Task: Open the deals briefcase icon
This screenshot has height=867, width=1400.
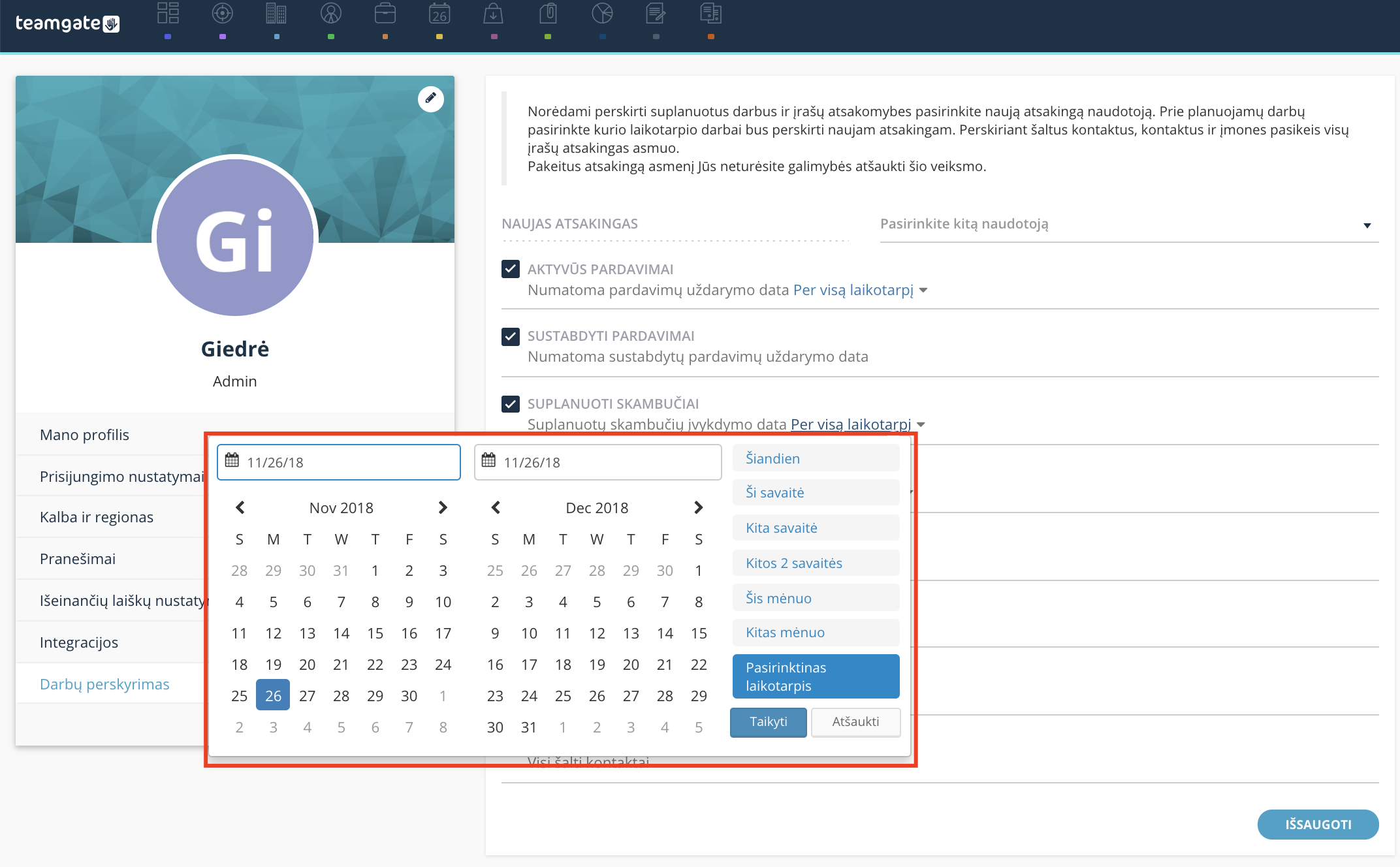Action: (x=385, y=14)
